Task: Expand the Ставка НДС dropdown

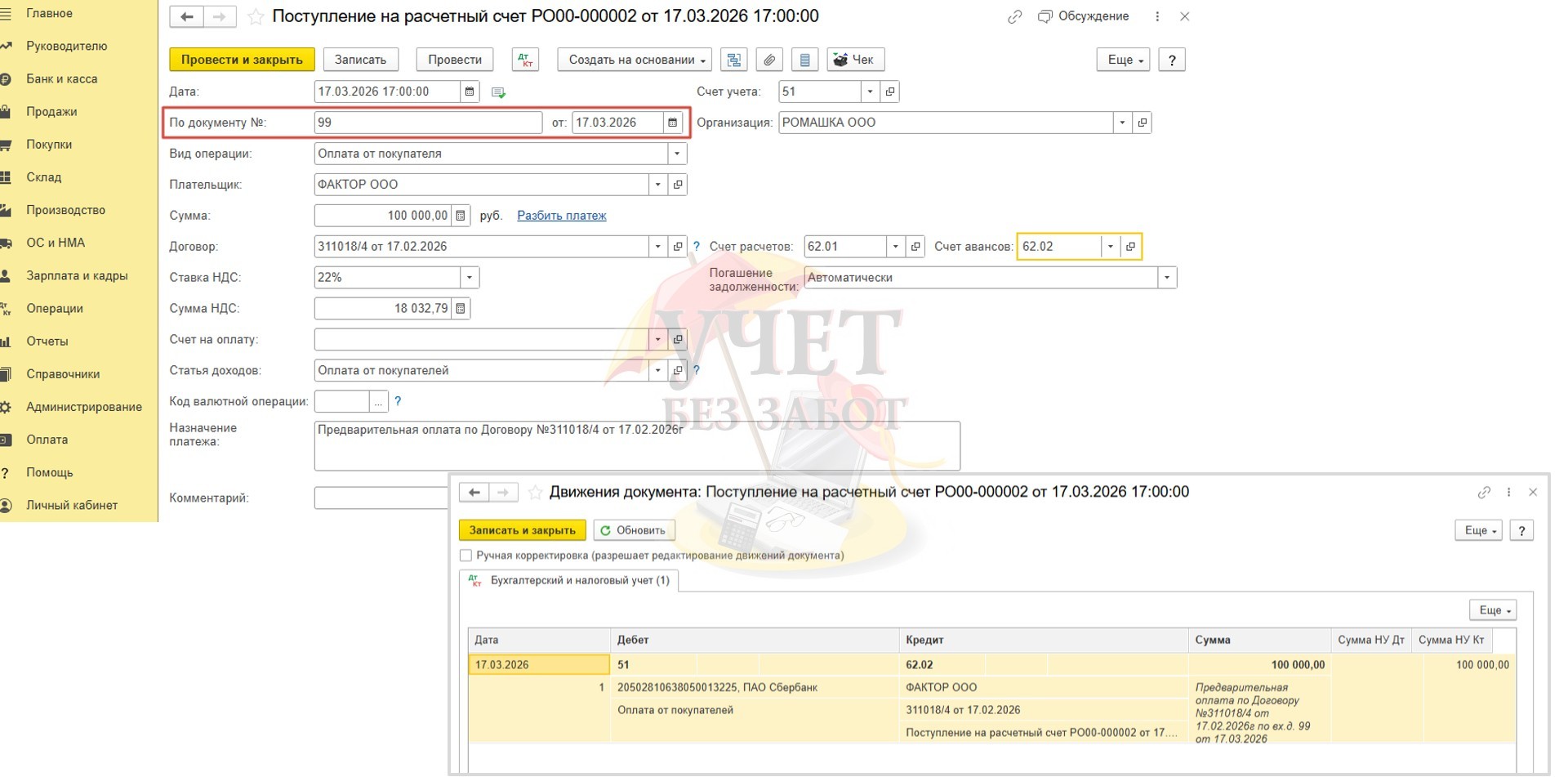Action: [469, 278]
